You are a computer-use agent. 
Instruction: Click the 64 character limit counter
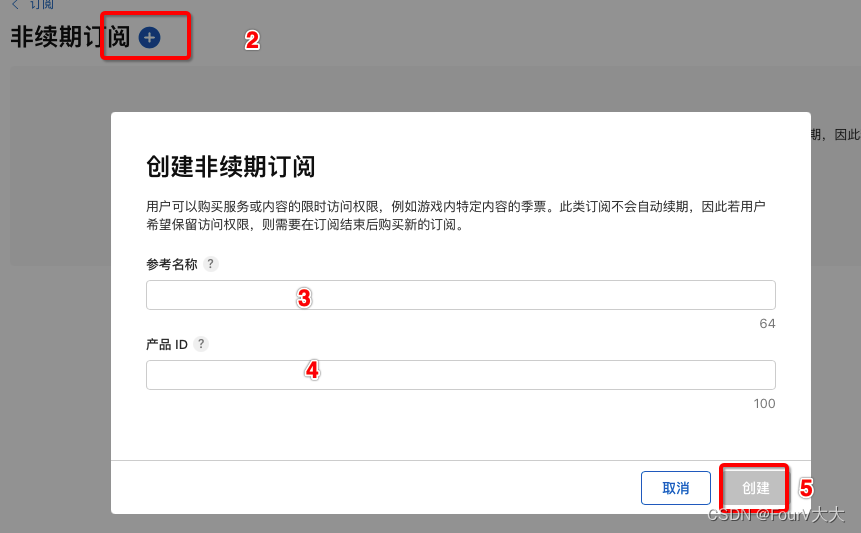(767, 324)
